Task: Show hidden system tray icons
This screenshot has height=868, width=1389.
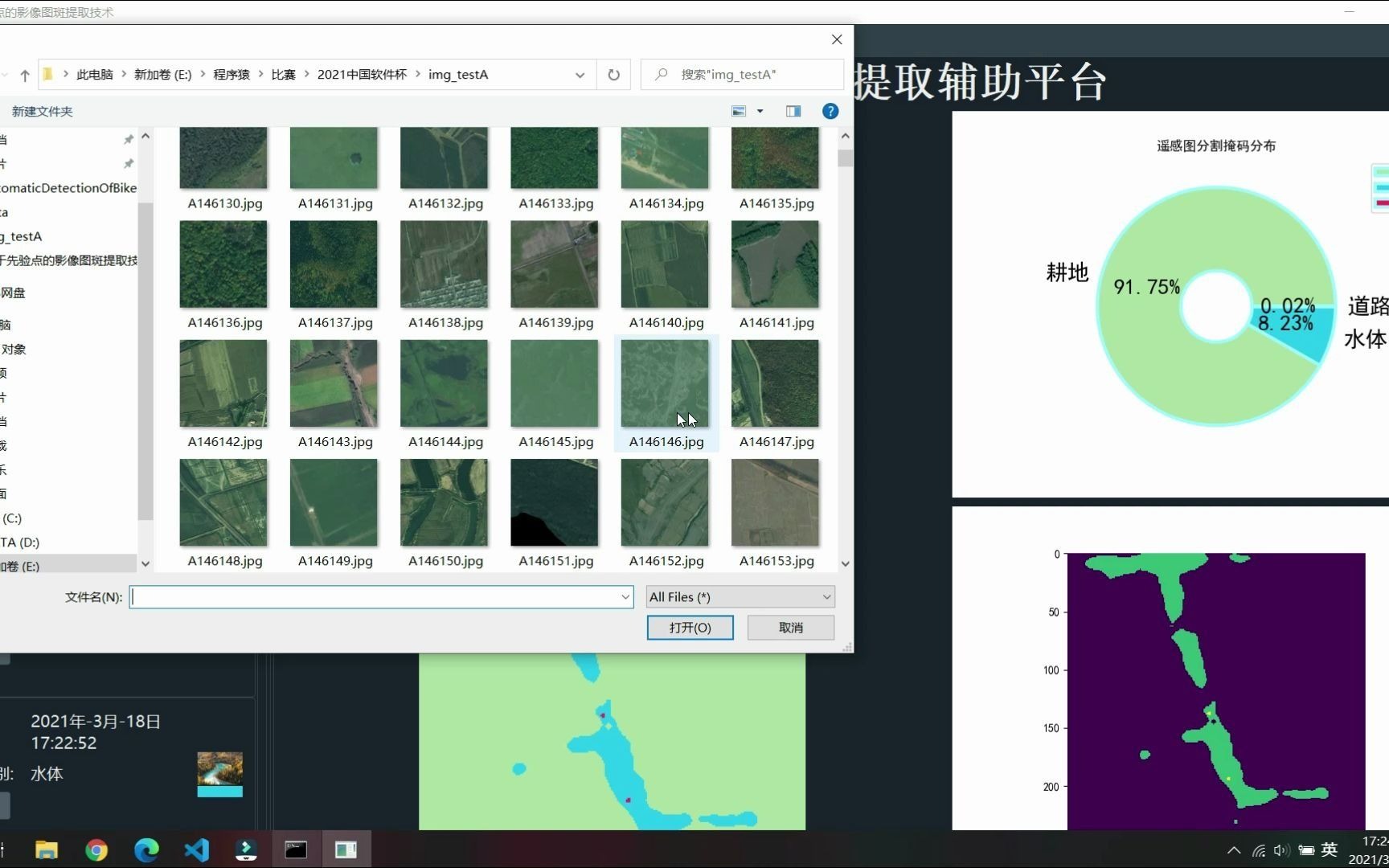Action: (1234, 850)
